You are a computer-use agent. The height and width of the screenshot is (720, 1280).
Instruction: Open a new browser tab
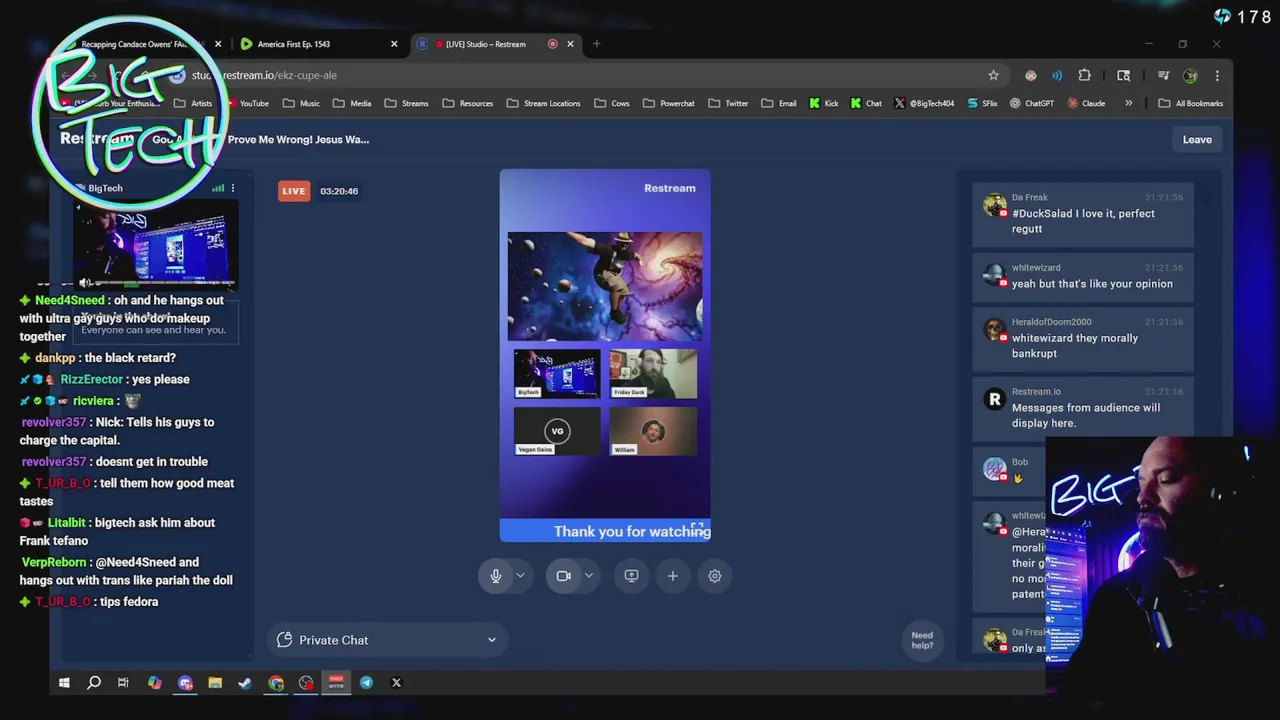[x=596, y=44]
